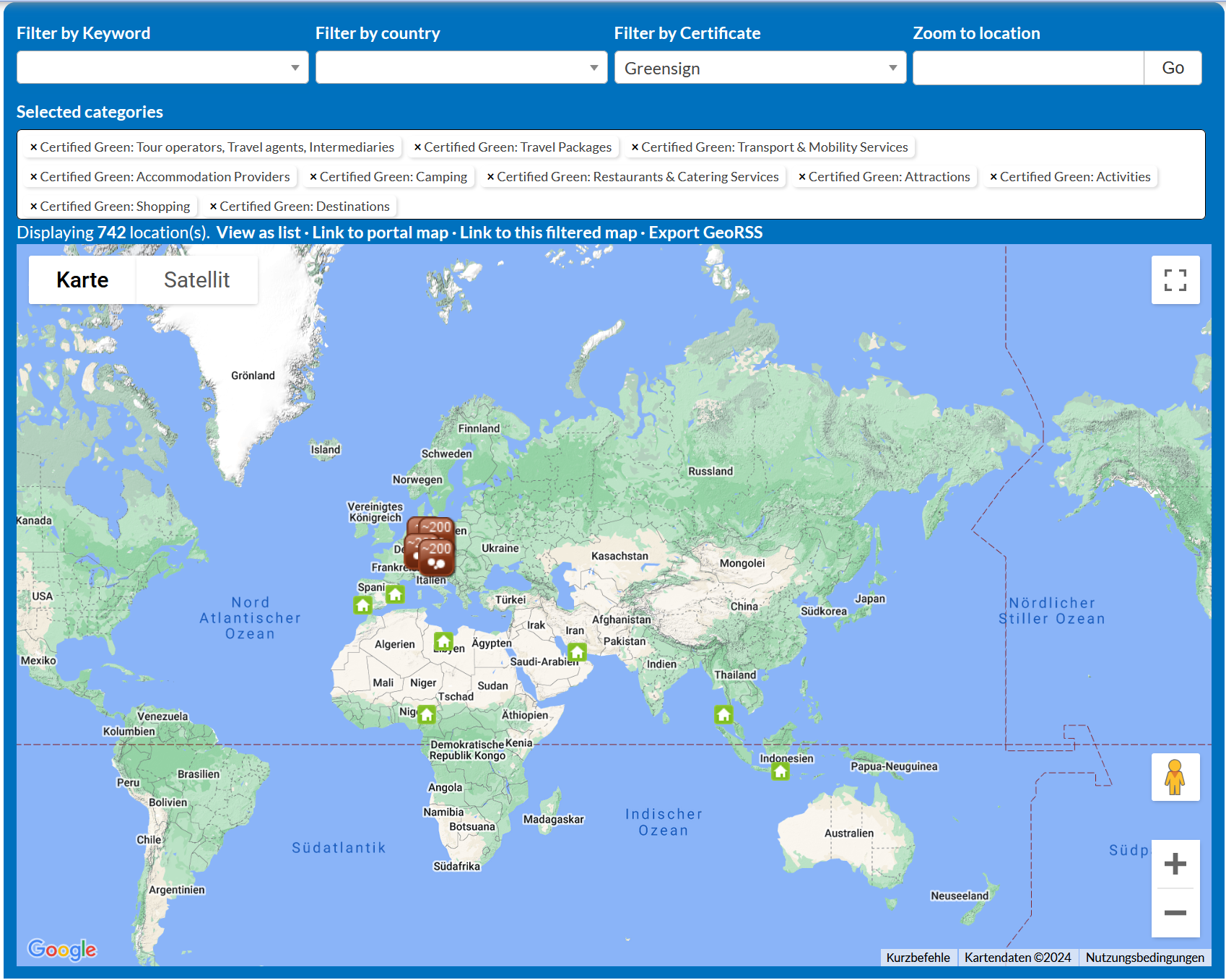Switch map to Satellit view

pos(196,280)
